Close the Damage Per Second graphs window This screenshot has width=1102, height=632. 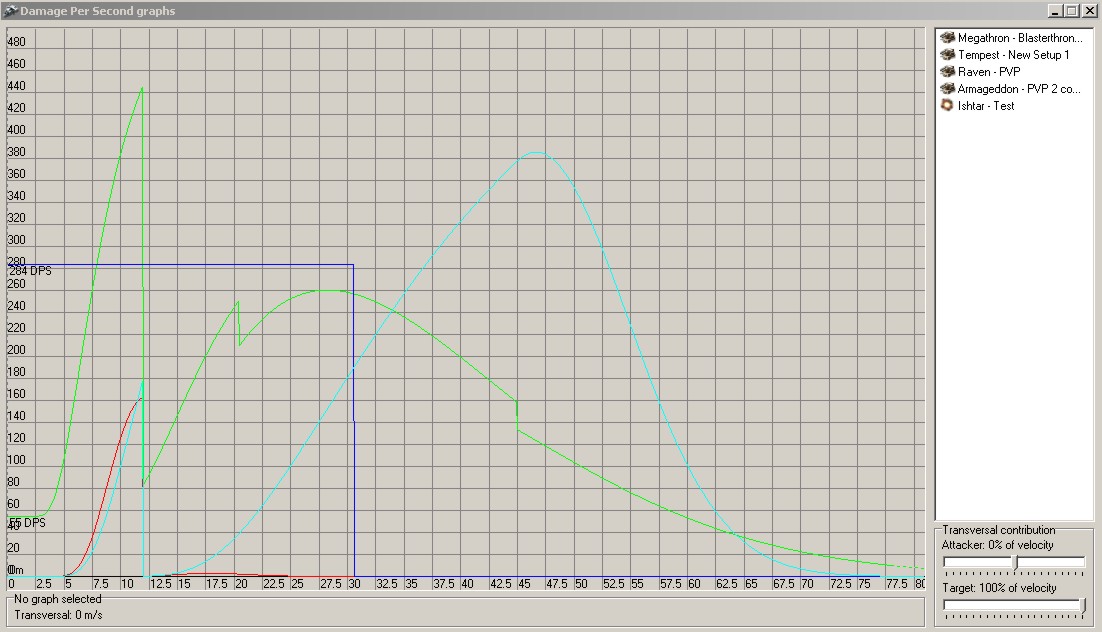point(1089,11)
